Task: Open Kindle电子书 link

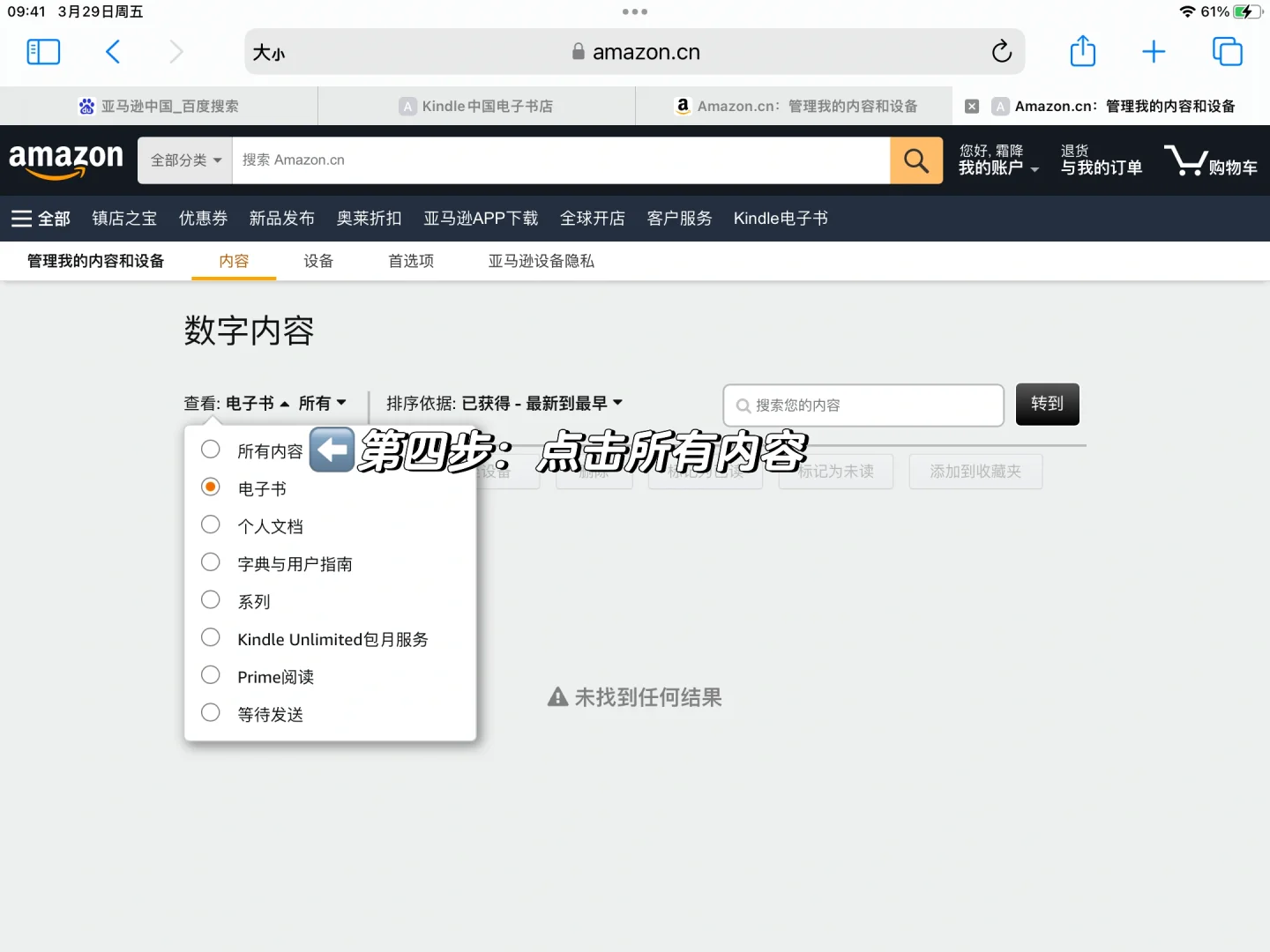Action: point(781,219)
